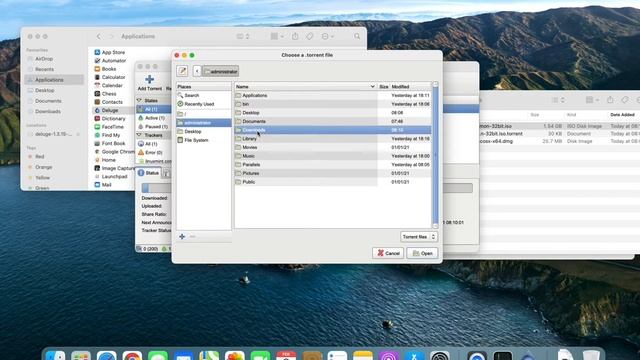Image resolution: width=640 pixels, height=360 pixels.
Task: Select Font Book in the Finder Applications list
Action: click(x=113, y=143)
